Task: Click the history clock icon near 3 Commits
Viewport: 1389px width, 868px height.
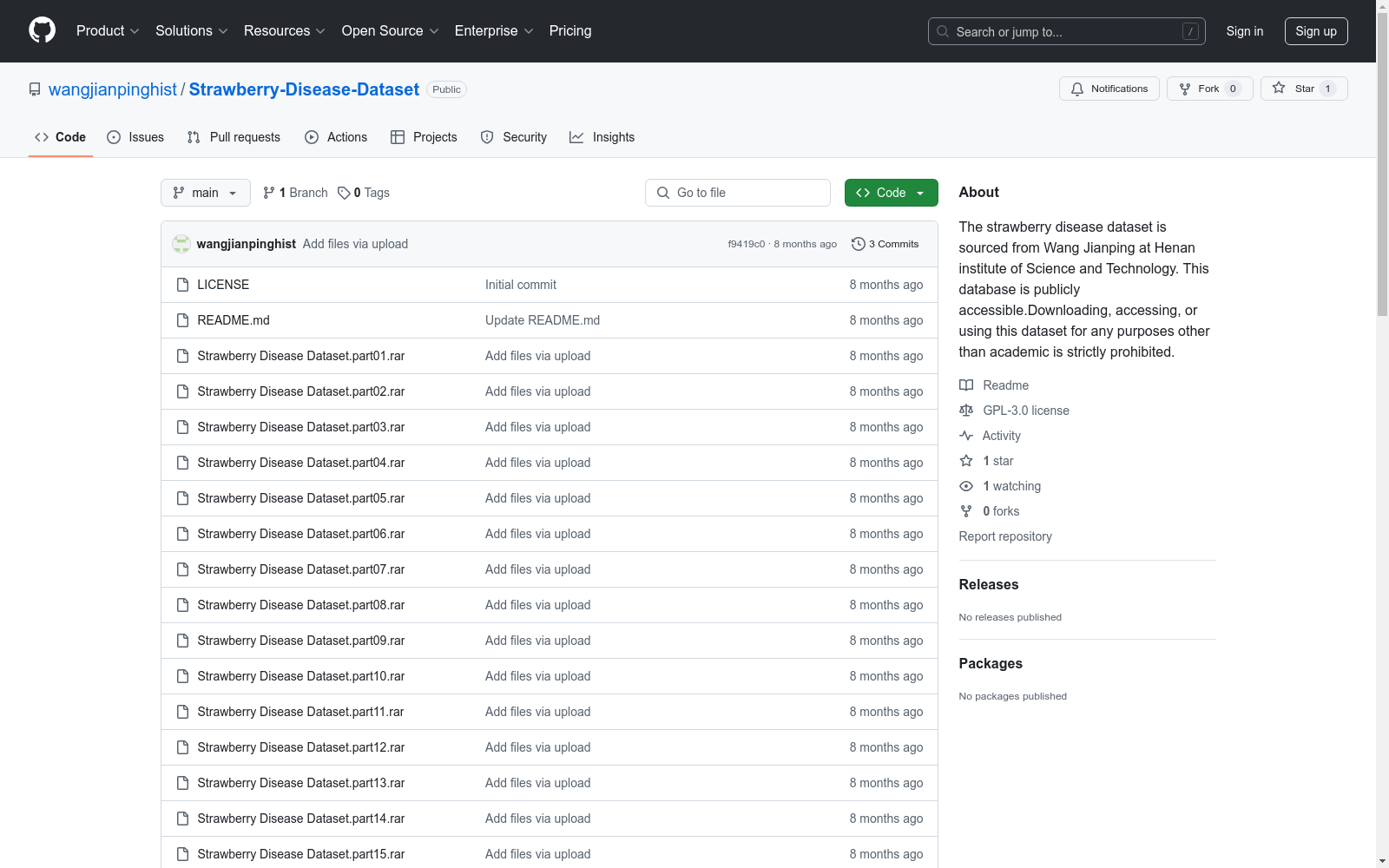Action: click(x=859, y=244)
